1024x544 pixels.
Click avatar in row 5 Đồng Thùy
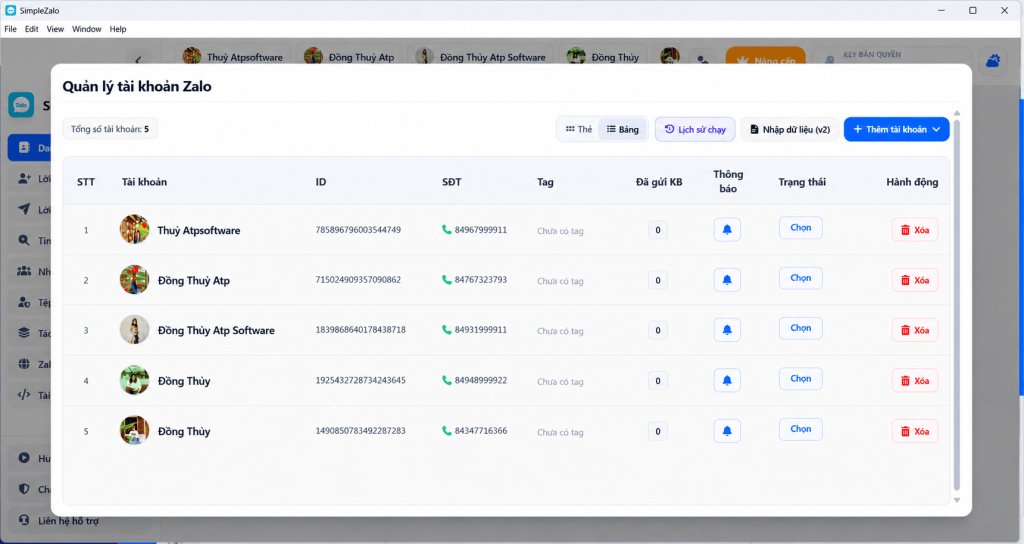tap(135, 430)
